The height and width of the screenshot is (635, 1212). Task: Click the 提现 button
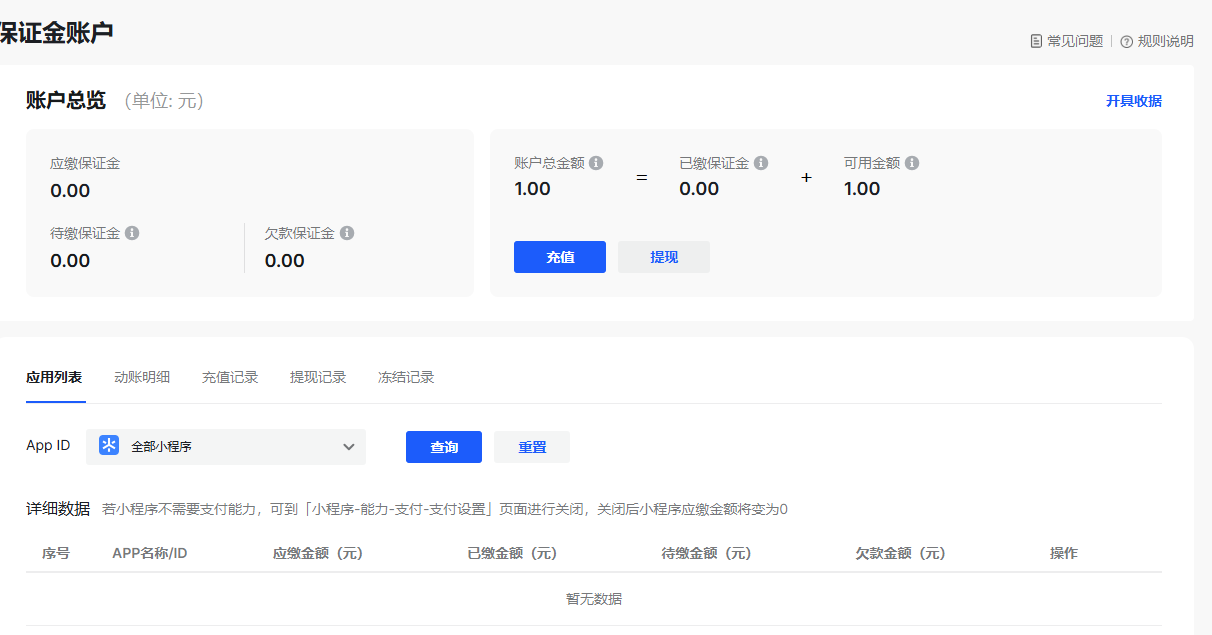[x=664, y=257]
